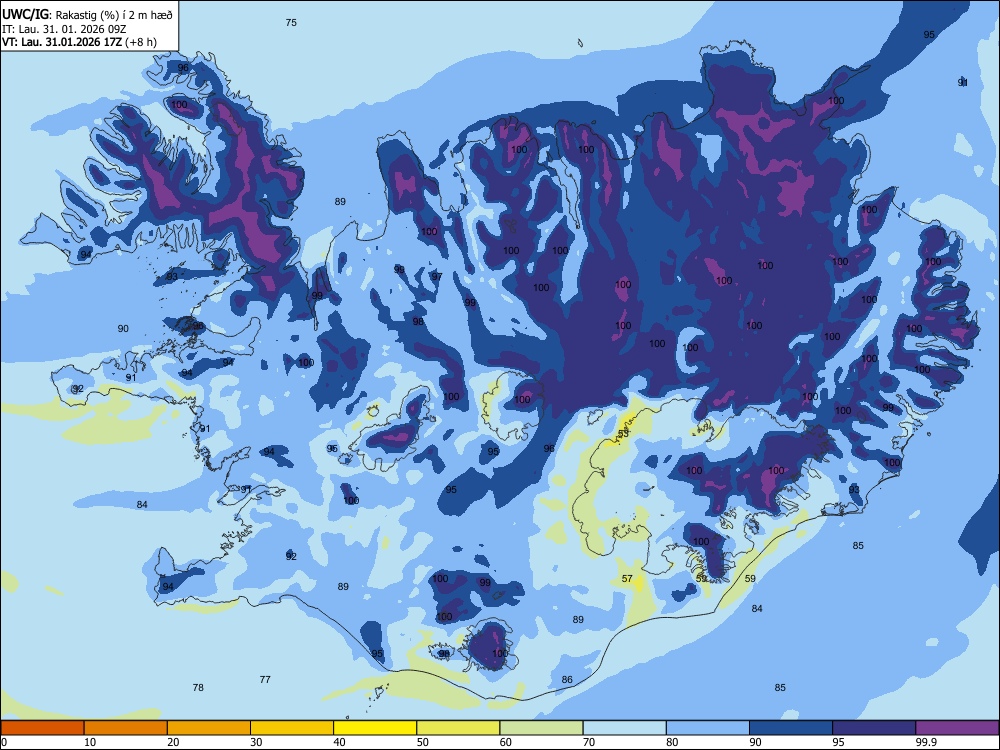
Task: Click scale tick label '99.9' on the legend
Action: (926, 742)
